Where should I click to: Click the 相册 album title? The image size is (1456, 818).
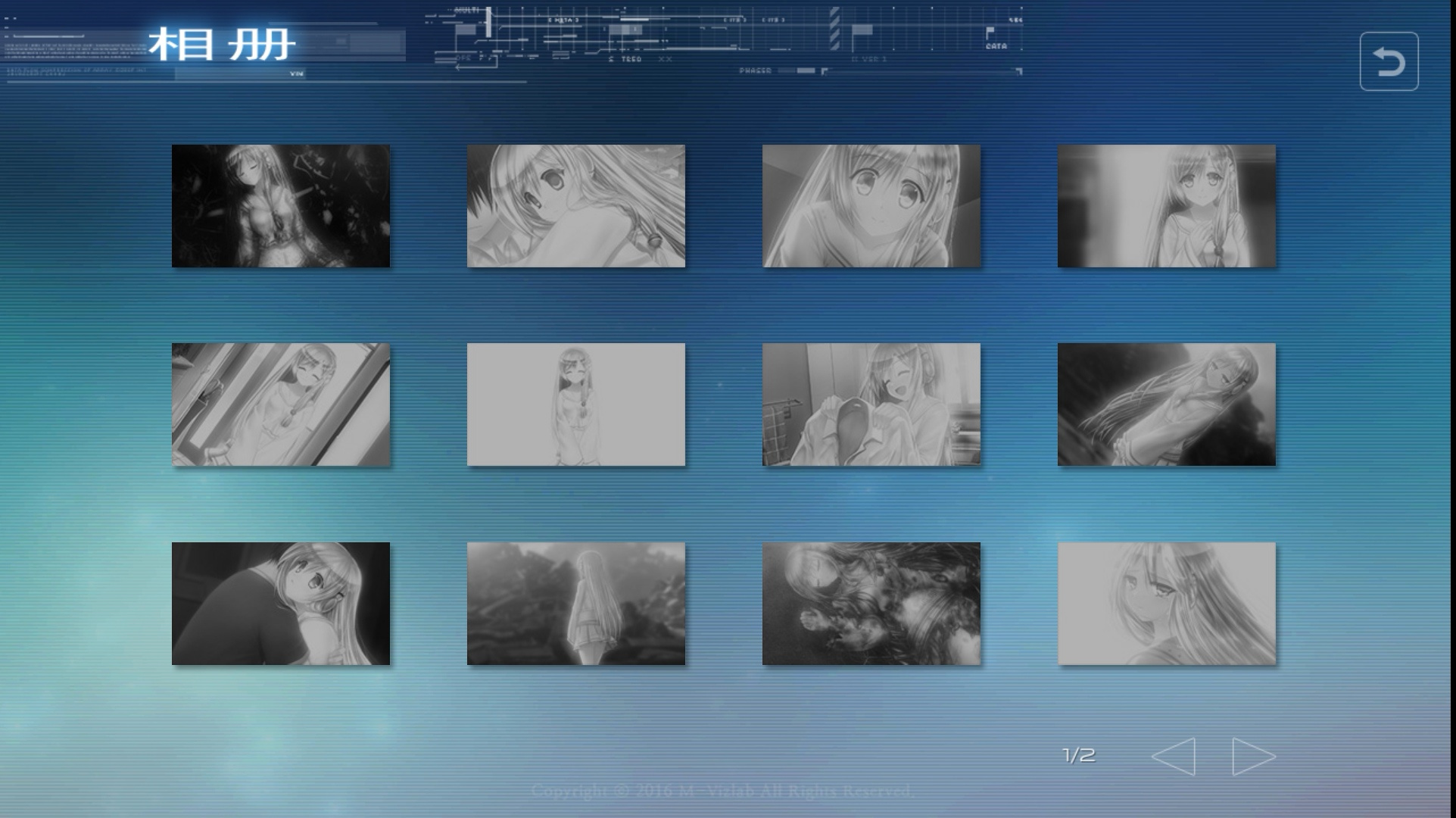tap(221, 45)
